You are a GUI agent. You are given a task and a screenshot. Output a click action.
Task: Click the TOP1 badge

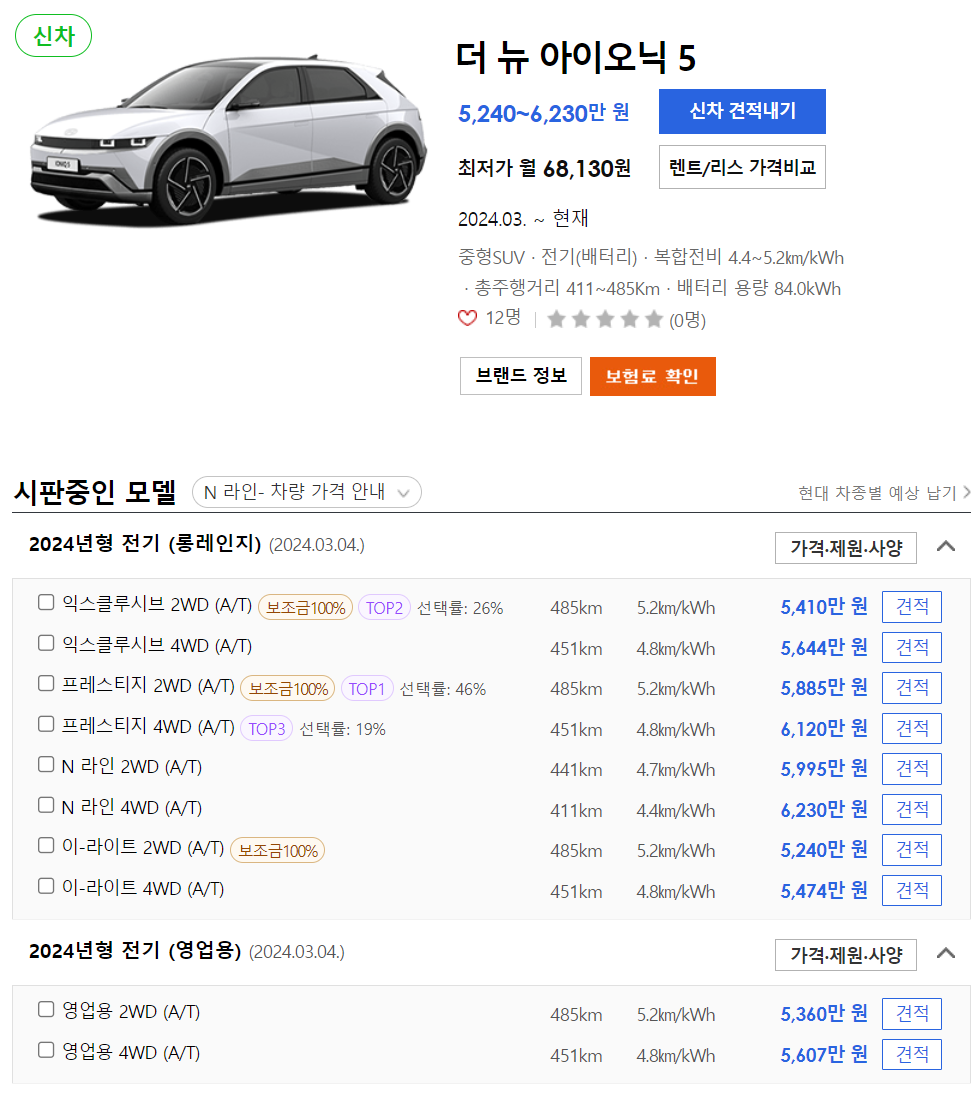(367, 689)
